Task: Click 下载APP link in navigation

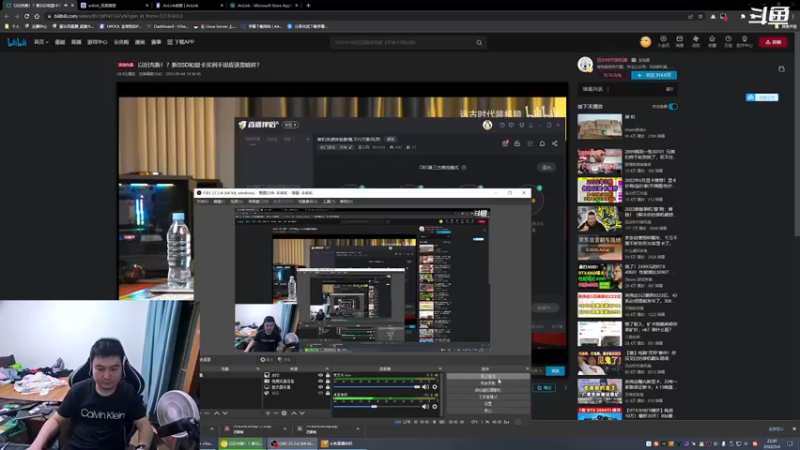Action: coord(181,42)
